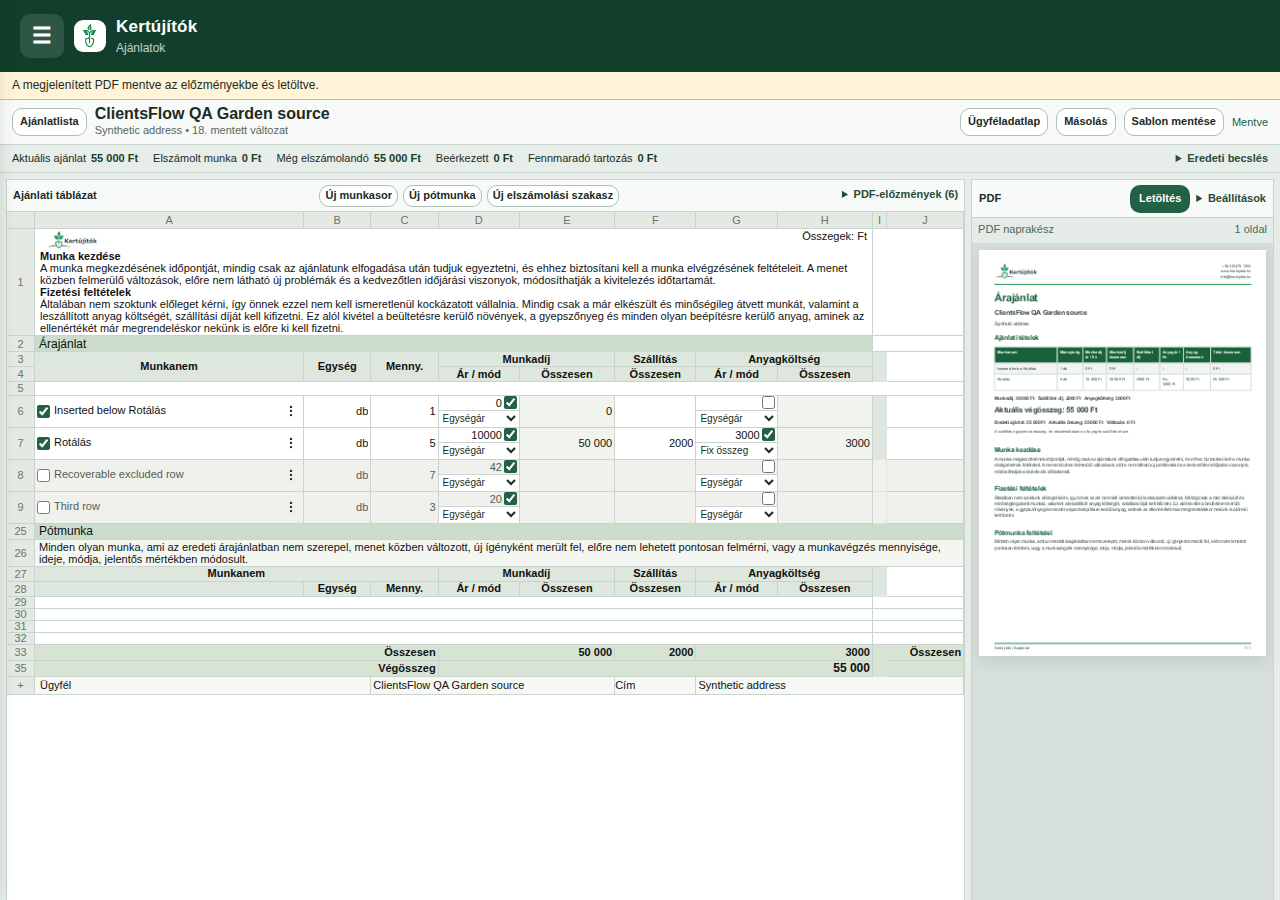Open the Fix összeg material mode dropdown

click(x=737, y=451)
